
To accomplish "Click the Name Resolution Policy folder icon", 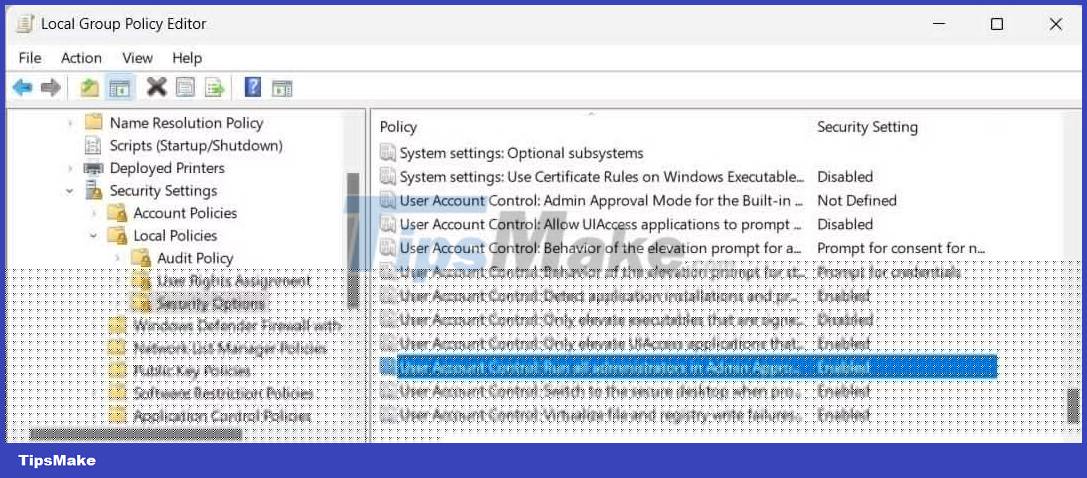I will tap(94, 123).
